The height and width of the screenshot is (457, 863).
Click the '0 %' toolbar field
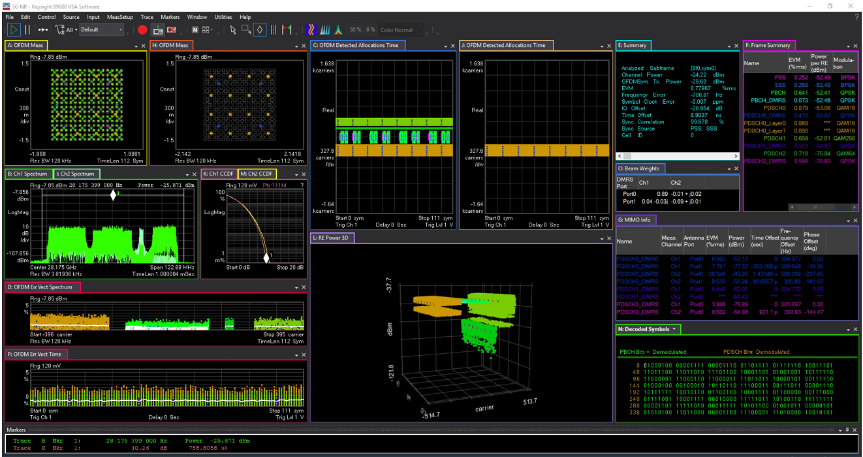click(370, 30)
